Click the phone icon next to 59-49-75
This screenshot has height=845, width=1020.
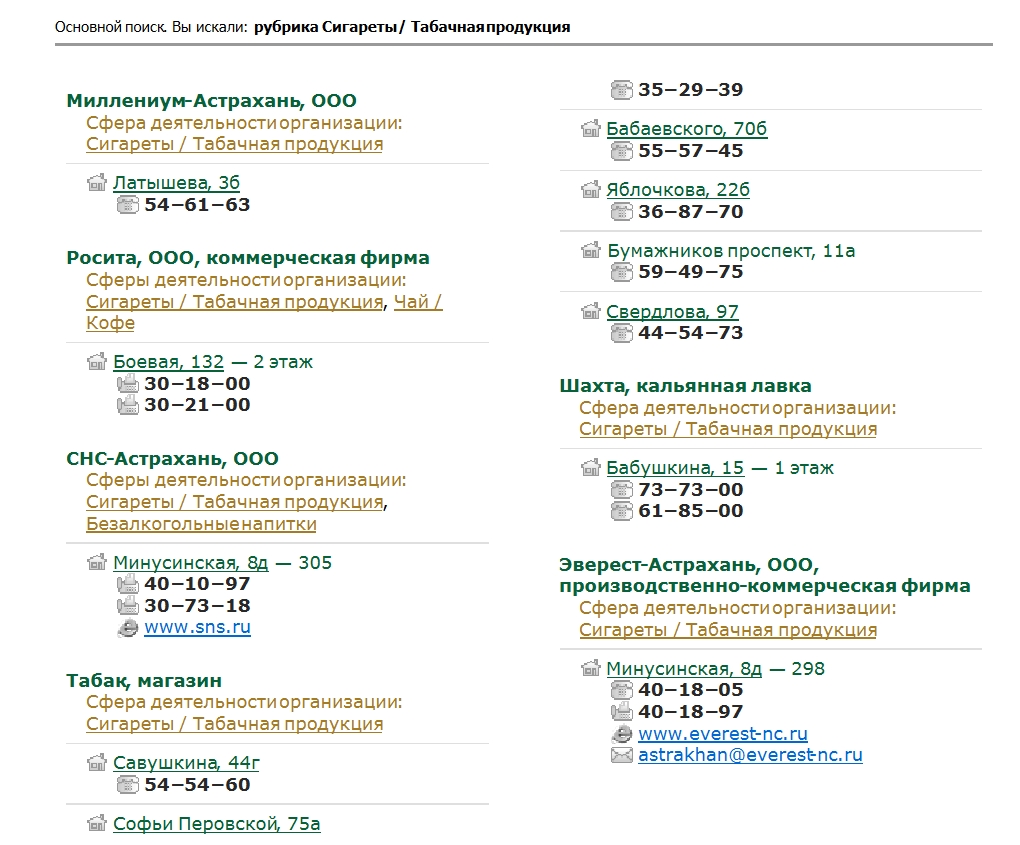coord(621,272)
